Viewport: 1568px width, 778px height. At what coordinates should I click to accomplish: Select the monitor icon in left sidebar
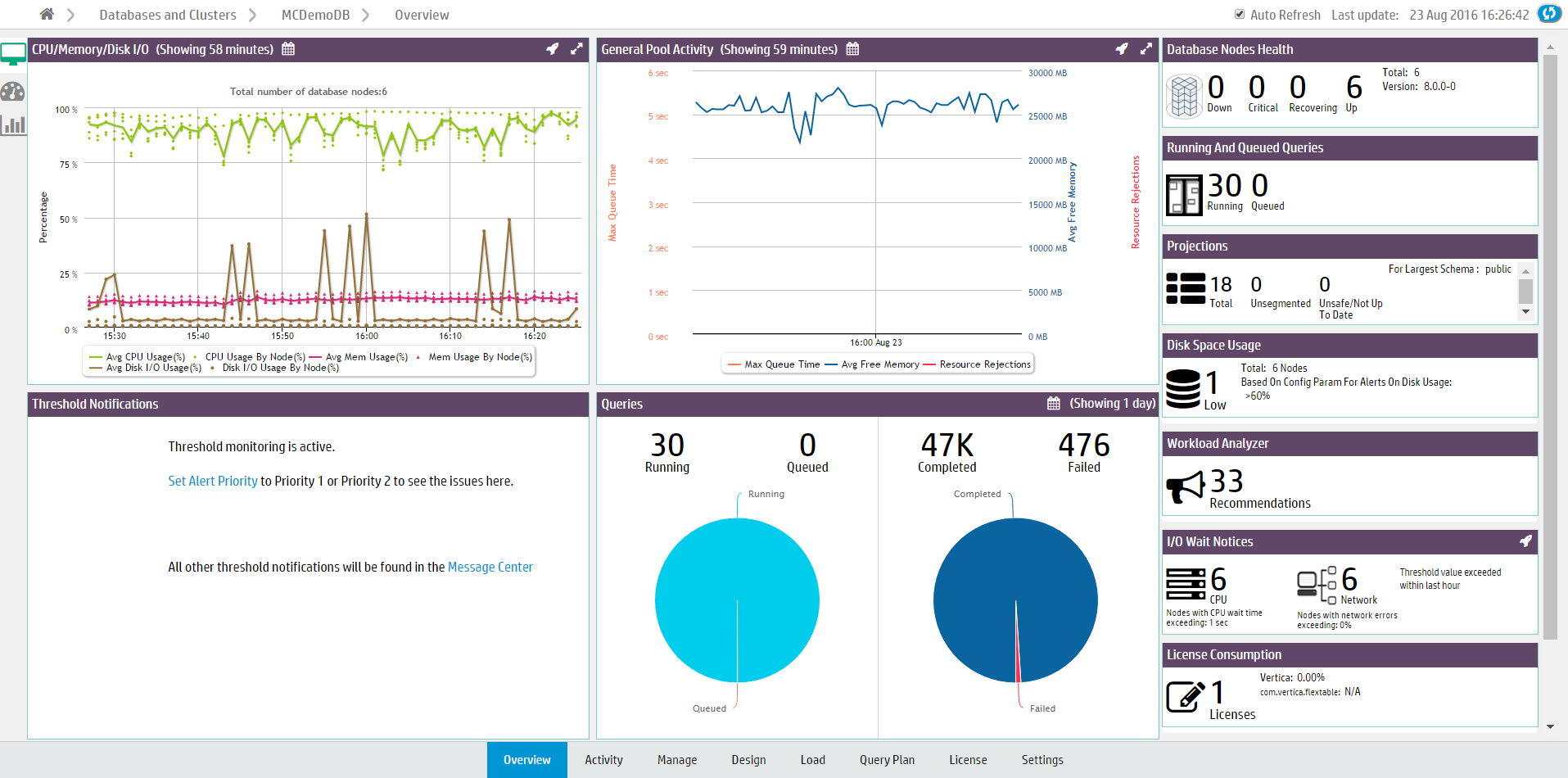(13, 55)
